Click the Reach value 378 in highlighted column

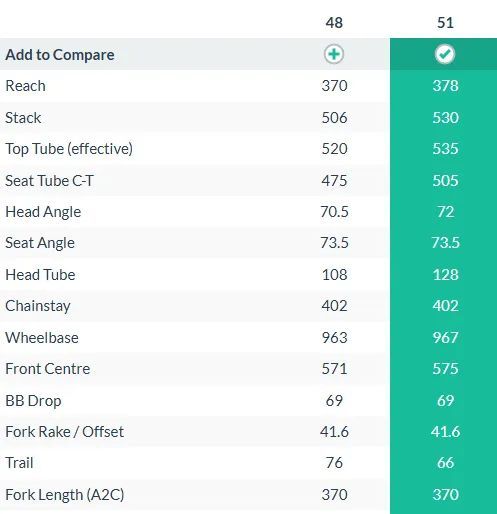coord(446,86)
